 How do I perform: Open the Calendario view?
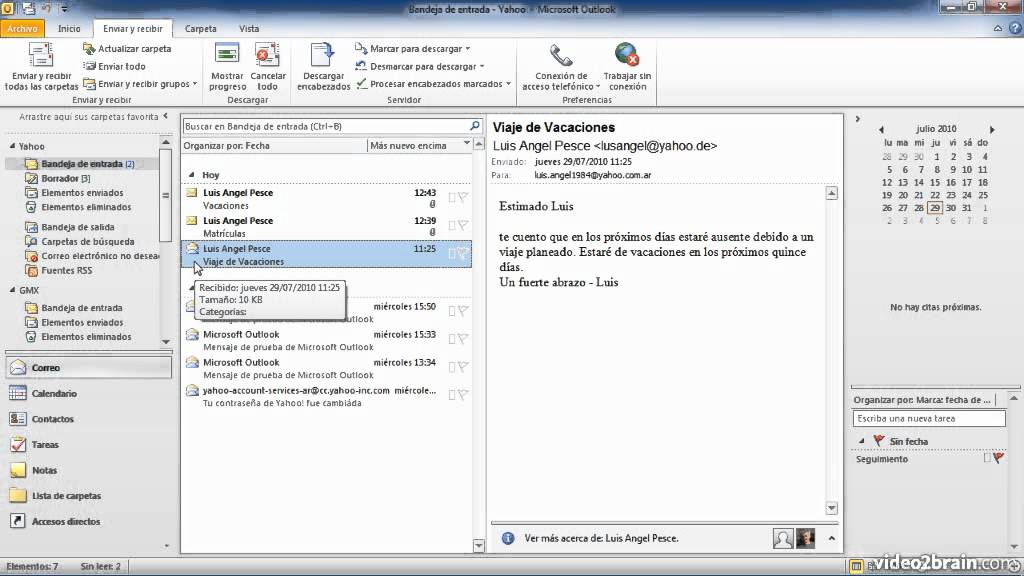88,393
